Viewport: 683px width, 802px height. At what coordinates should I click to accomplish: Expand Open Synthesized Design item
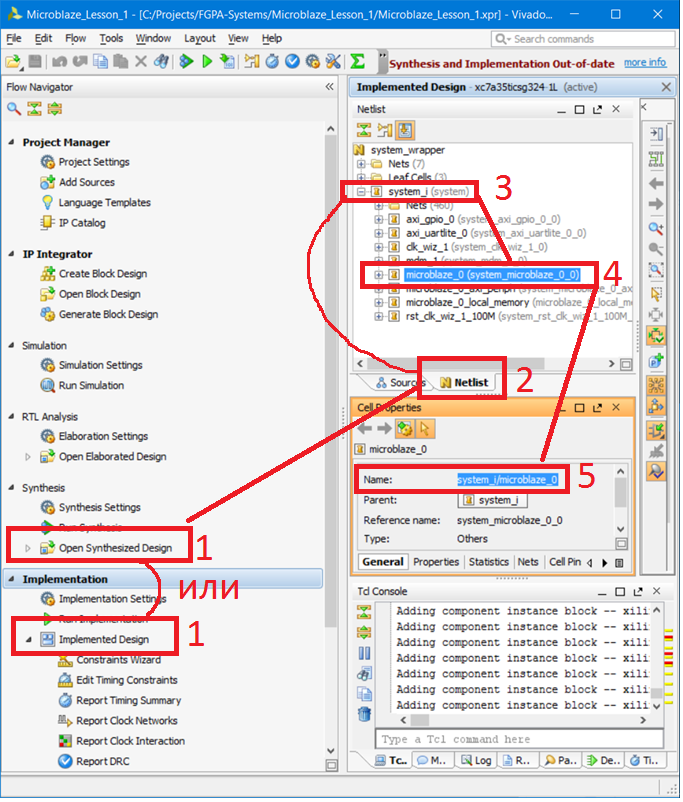pos(28,548)
